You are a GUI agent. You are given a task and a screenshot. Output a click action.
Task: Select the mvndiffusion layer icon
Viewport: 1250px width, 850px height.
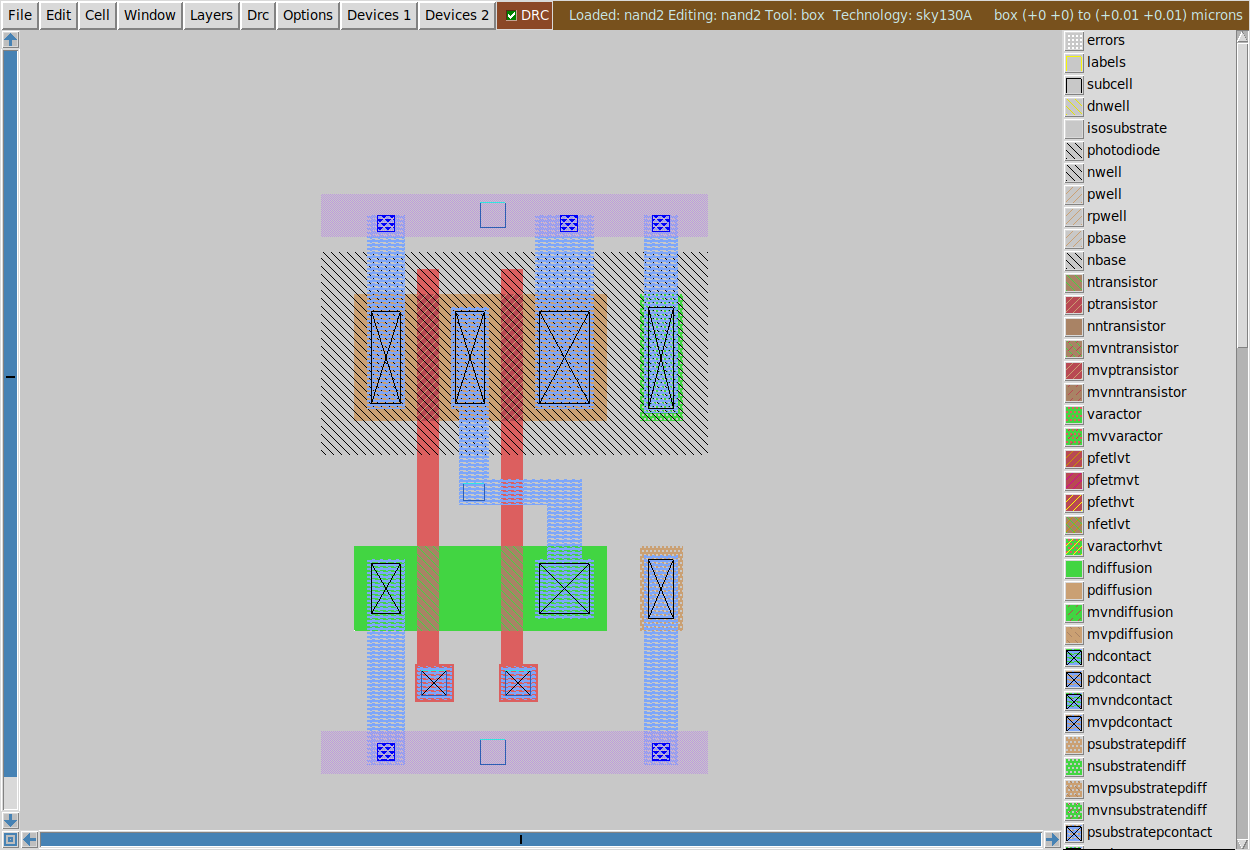1074,613
